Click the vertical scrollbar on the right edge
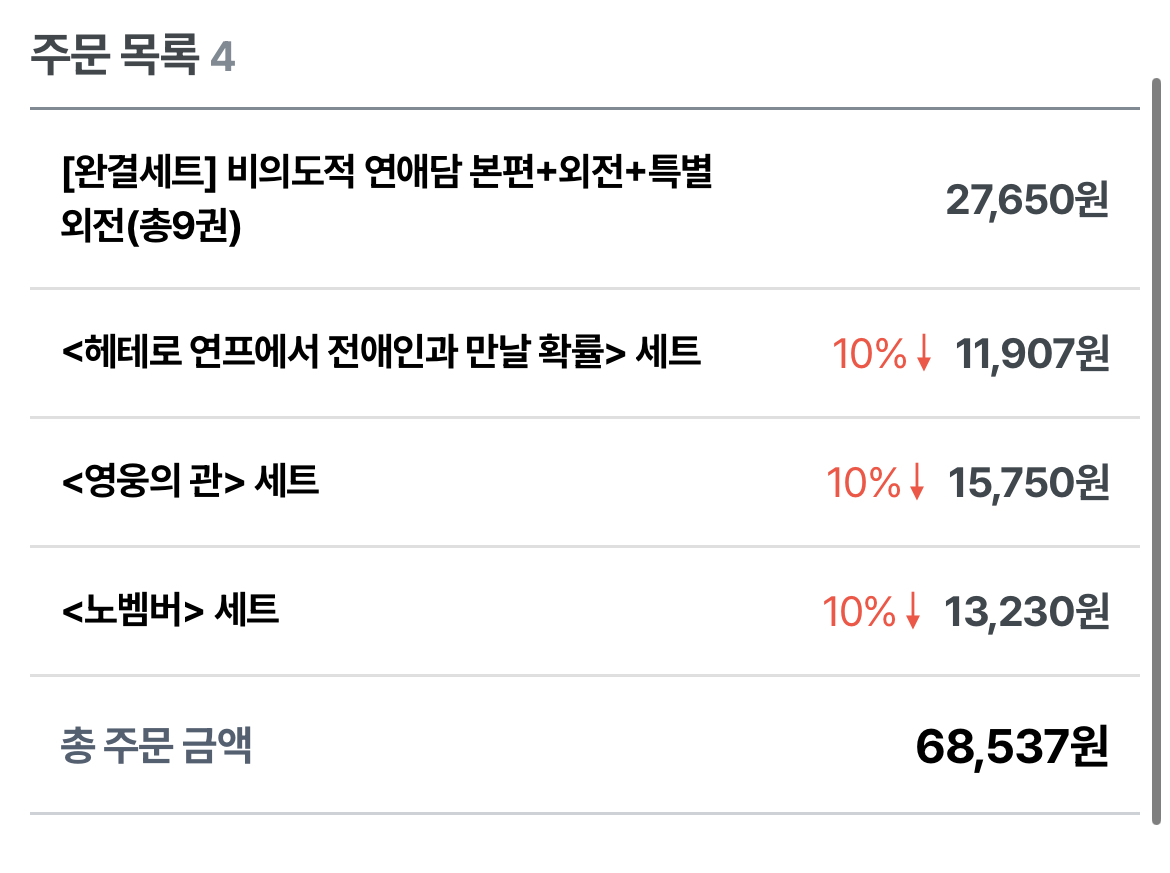 click(x=1157, y=450)
